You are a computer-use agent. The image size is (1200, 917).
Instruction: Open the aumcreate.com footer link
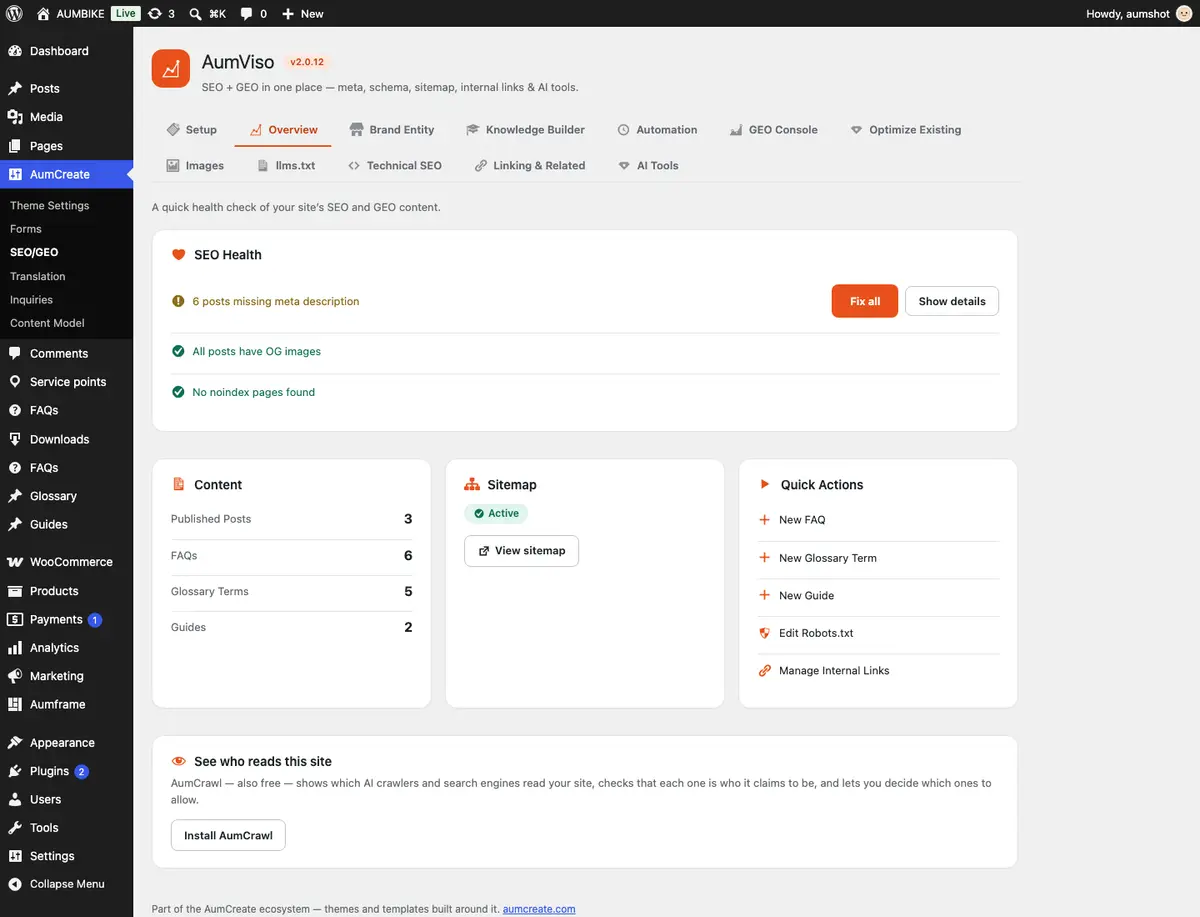539,909
